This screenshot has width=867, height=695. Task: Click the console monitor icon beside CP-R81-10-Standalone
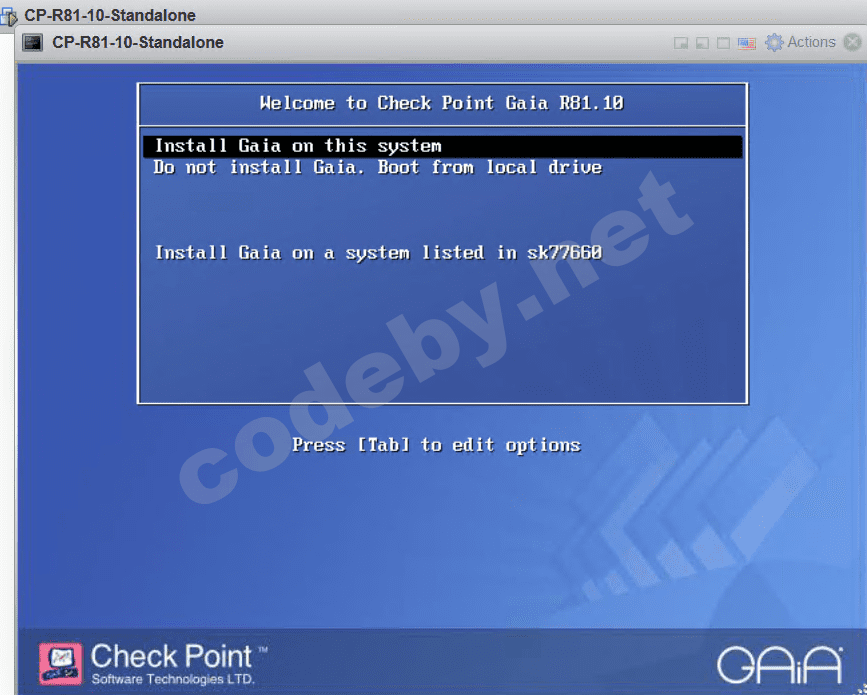[33, 43]
